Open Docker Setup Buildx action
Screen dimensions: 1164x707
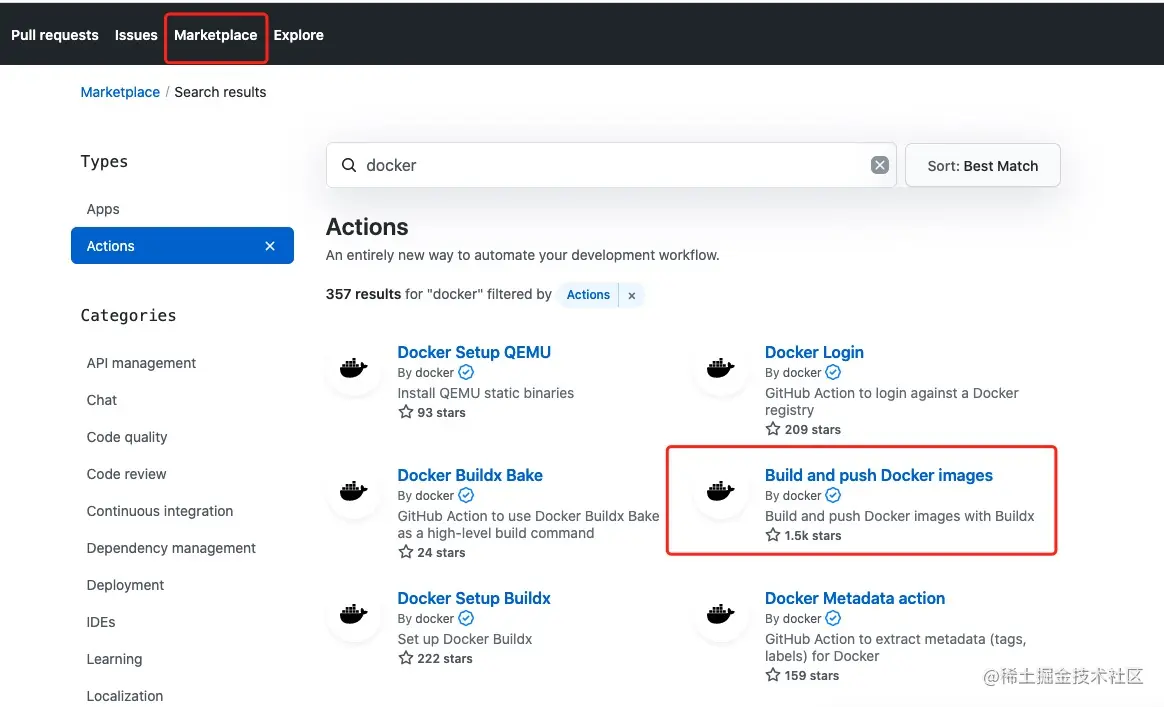click(x=474, y=599)
